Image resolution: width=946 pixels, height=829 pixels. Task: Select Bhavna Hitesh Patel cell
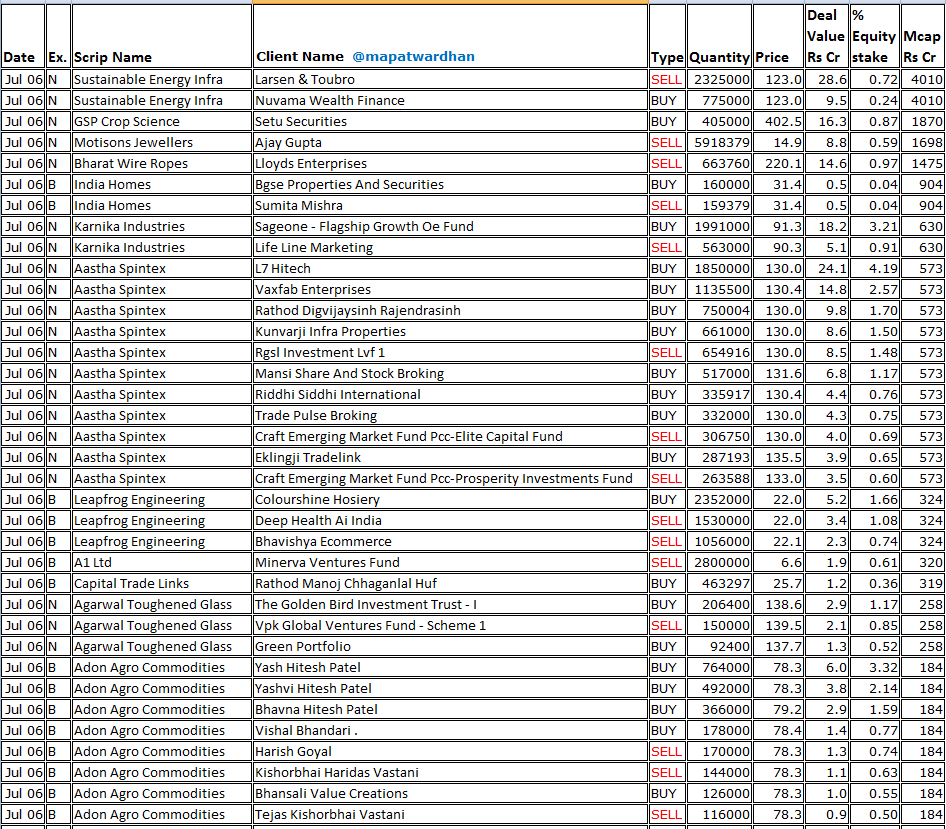click(451, 710)
